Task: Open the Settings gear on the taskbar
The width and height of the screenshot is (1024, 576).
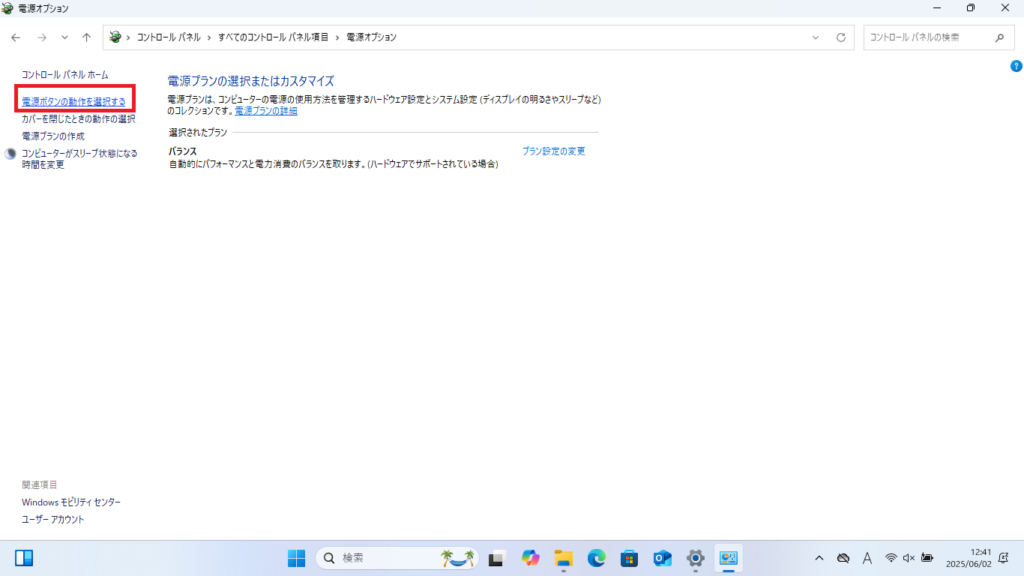Action: (696, 558)
